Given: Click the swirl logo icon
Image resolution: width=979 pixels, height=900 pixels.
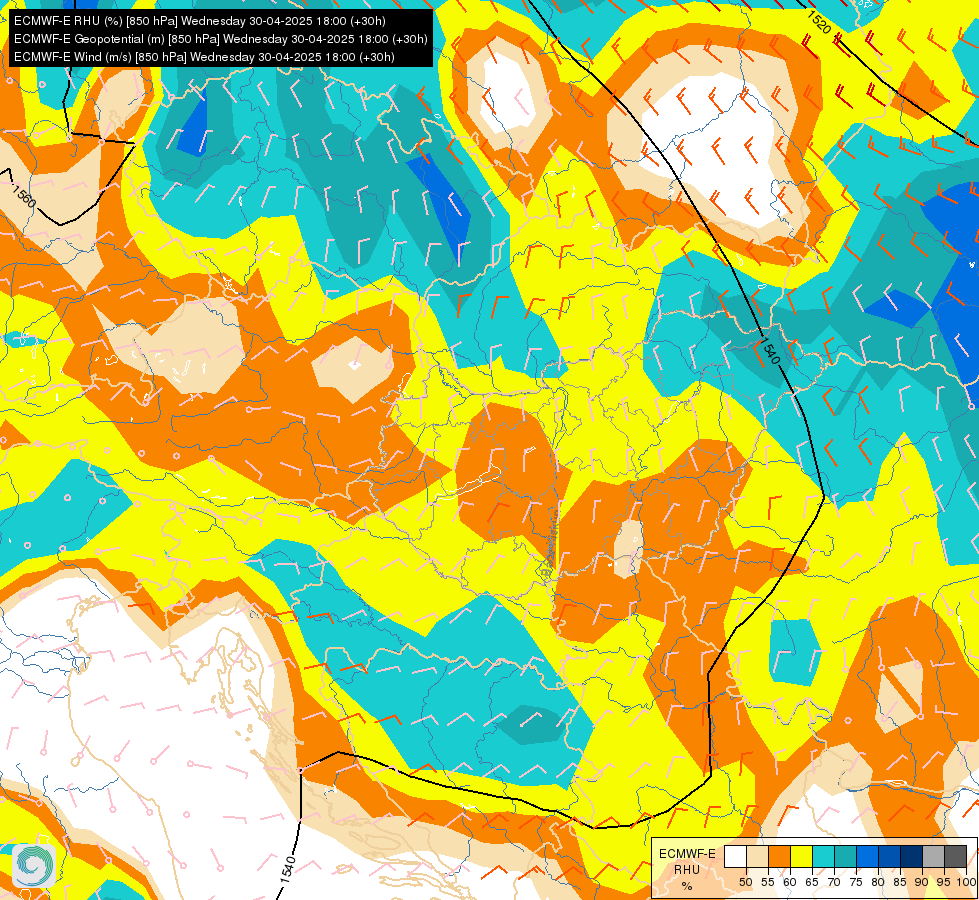Looking at the screenshot, I should pos(34,865).
